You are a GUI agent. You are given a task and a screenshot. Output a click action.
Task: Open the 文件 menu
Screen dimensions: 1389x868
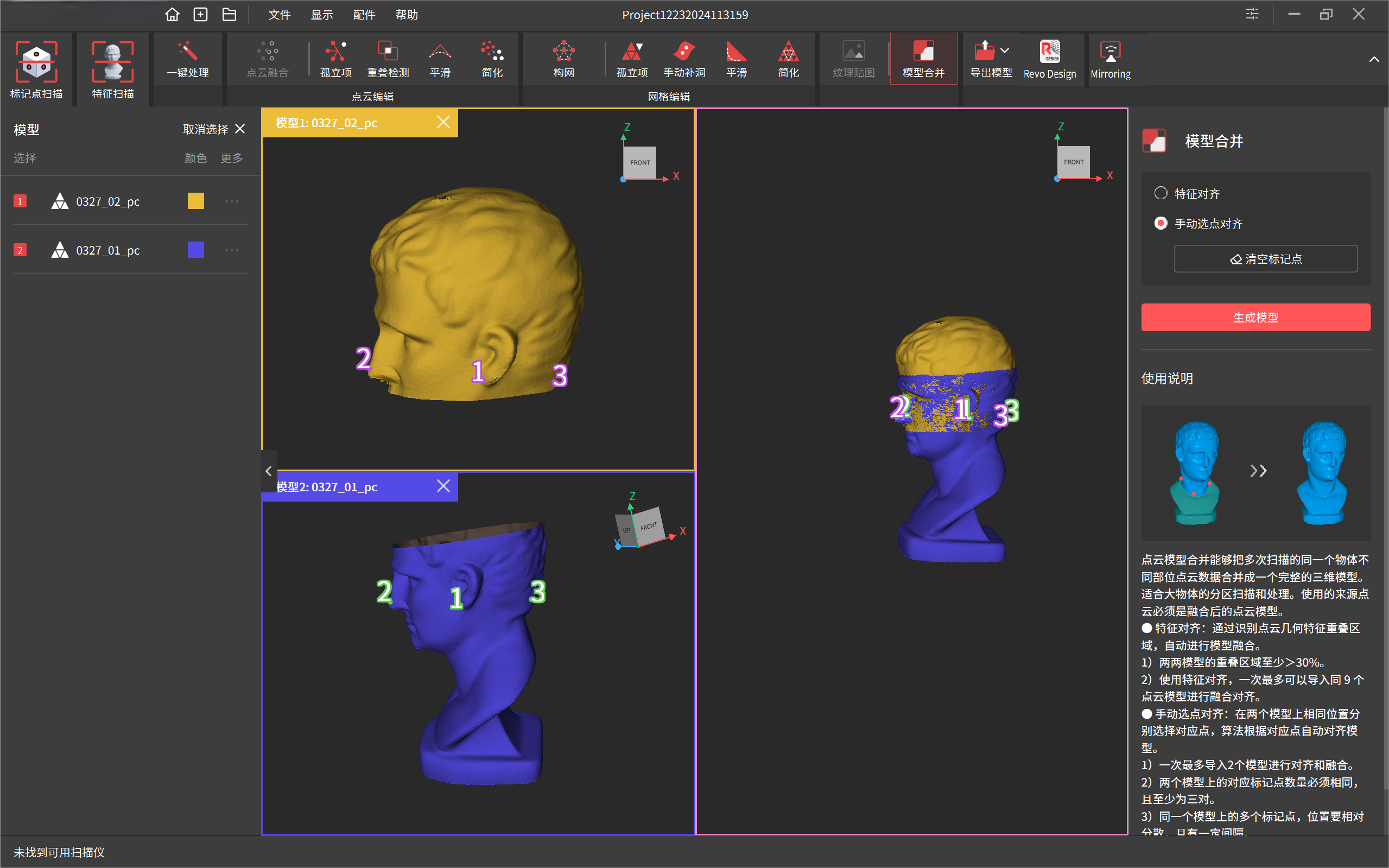click(x=279, y=14)
